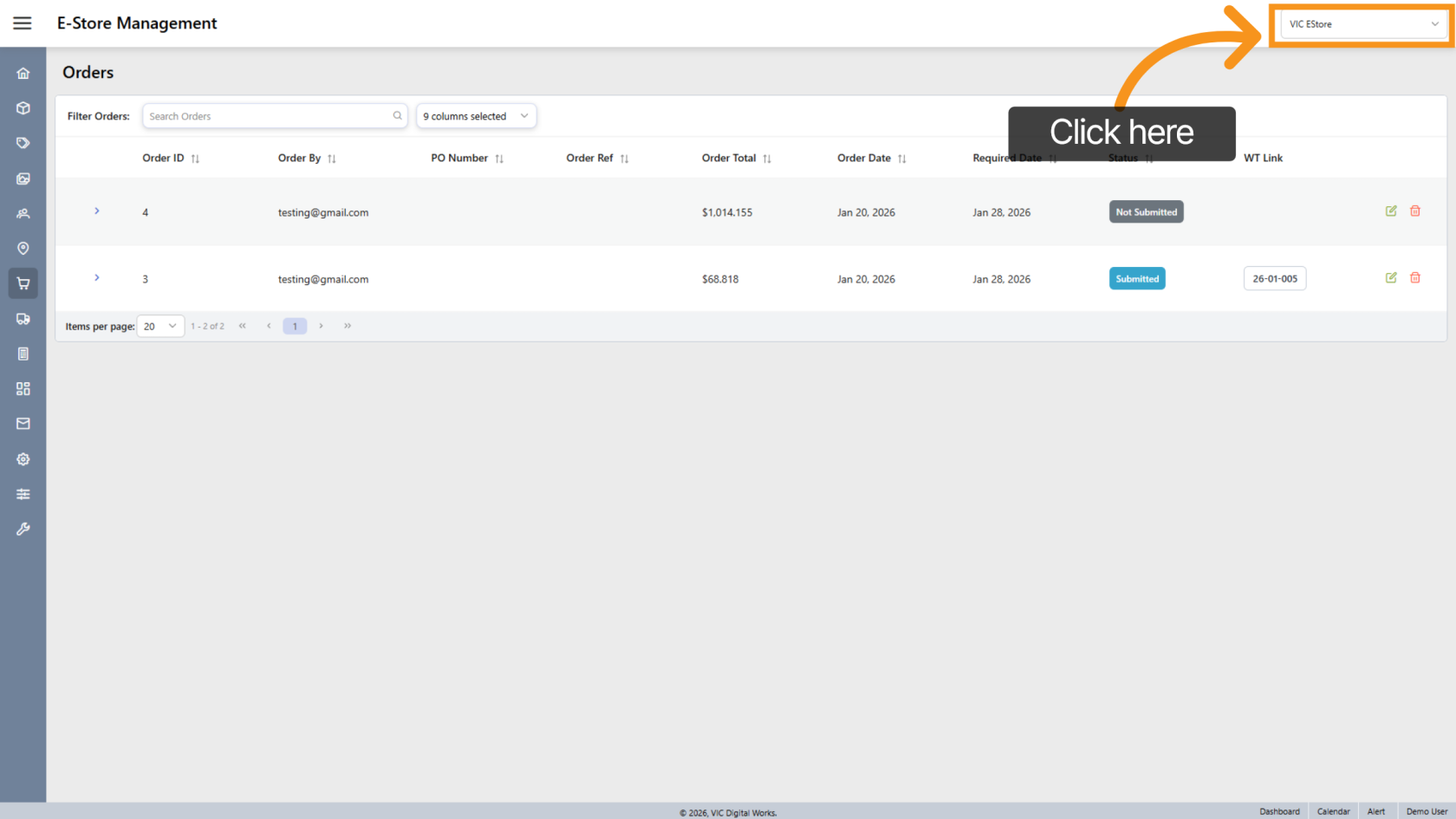1456x819 pixels.
Task: Change items per page dropdown
Action: pyautogui.click(x=160, y=327)
